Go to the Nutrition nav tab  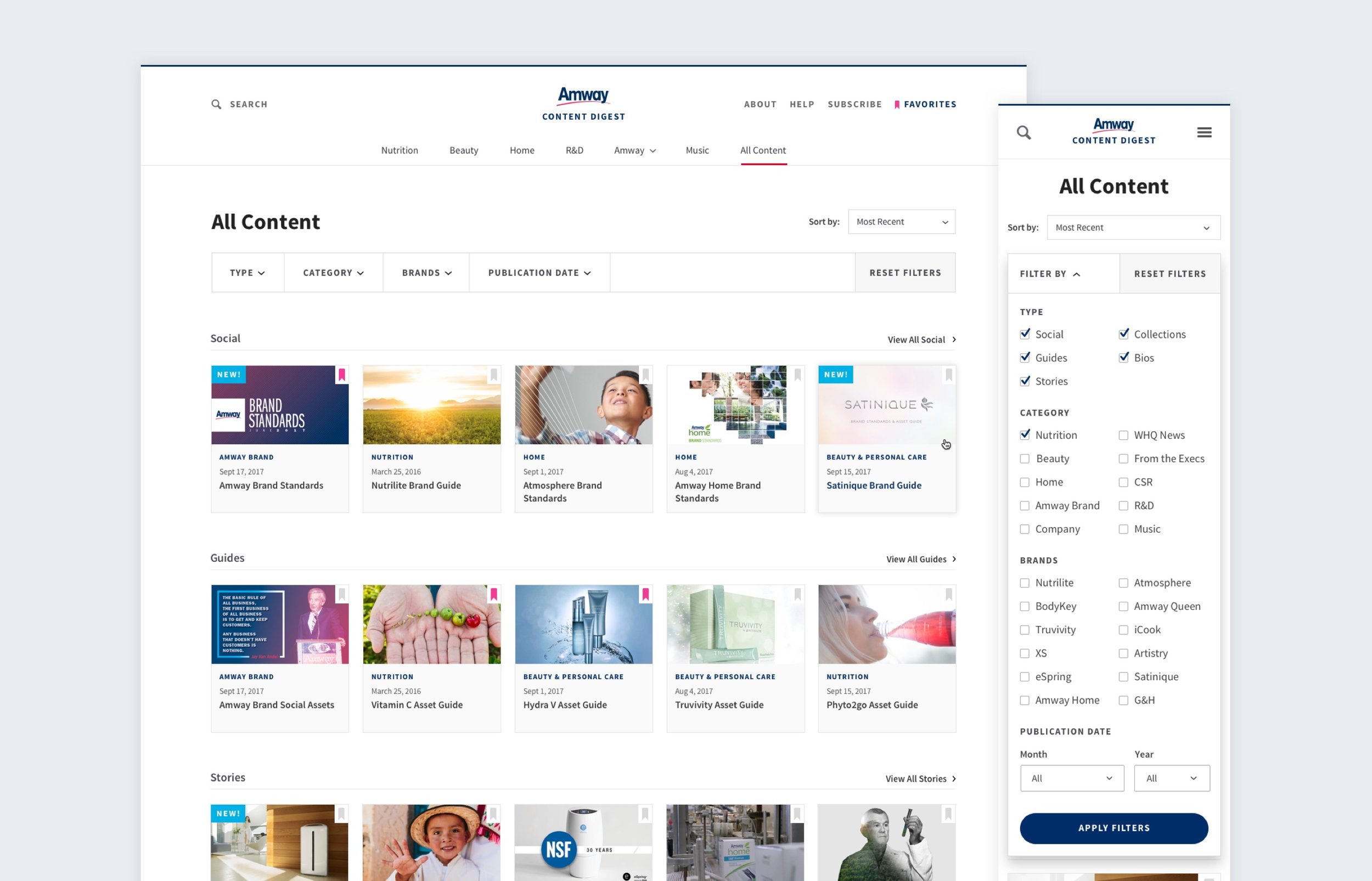click(400, 150)
